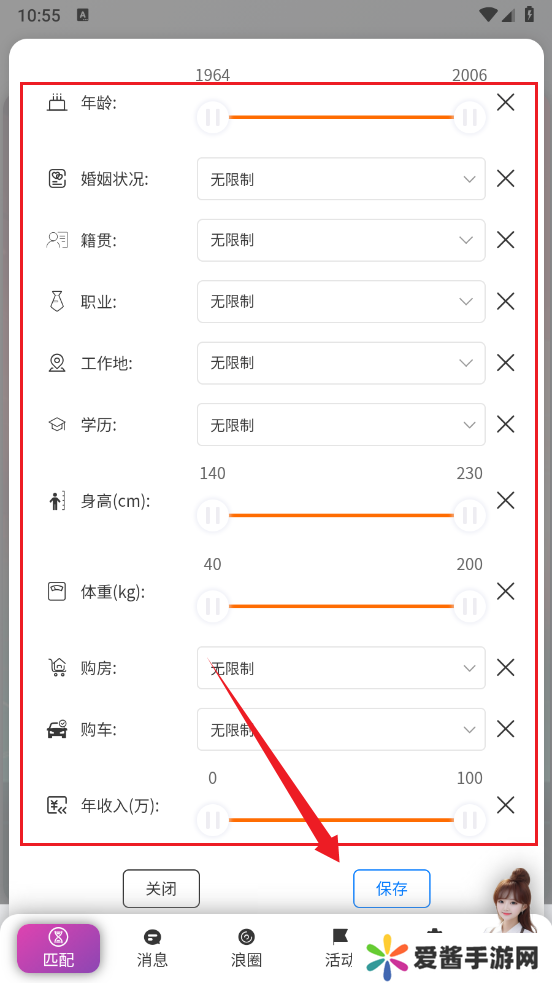Click the 保存 button

click(x=392, y=888)
